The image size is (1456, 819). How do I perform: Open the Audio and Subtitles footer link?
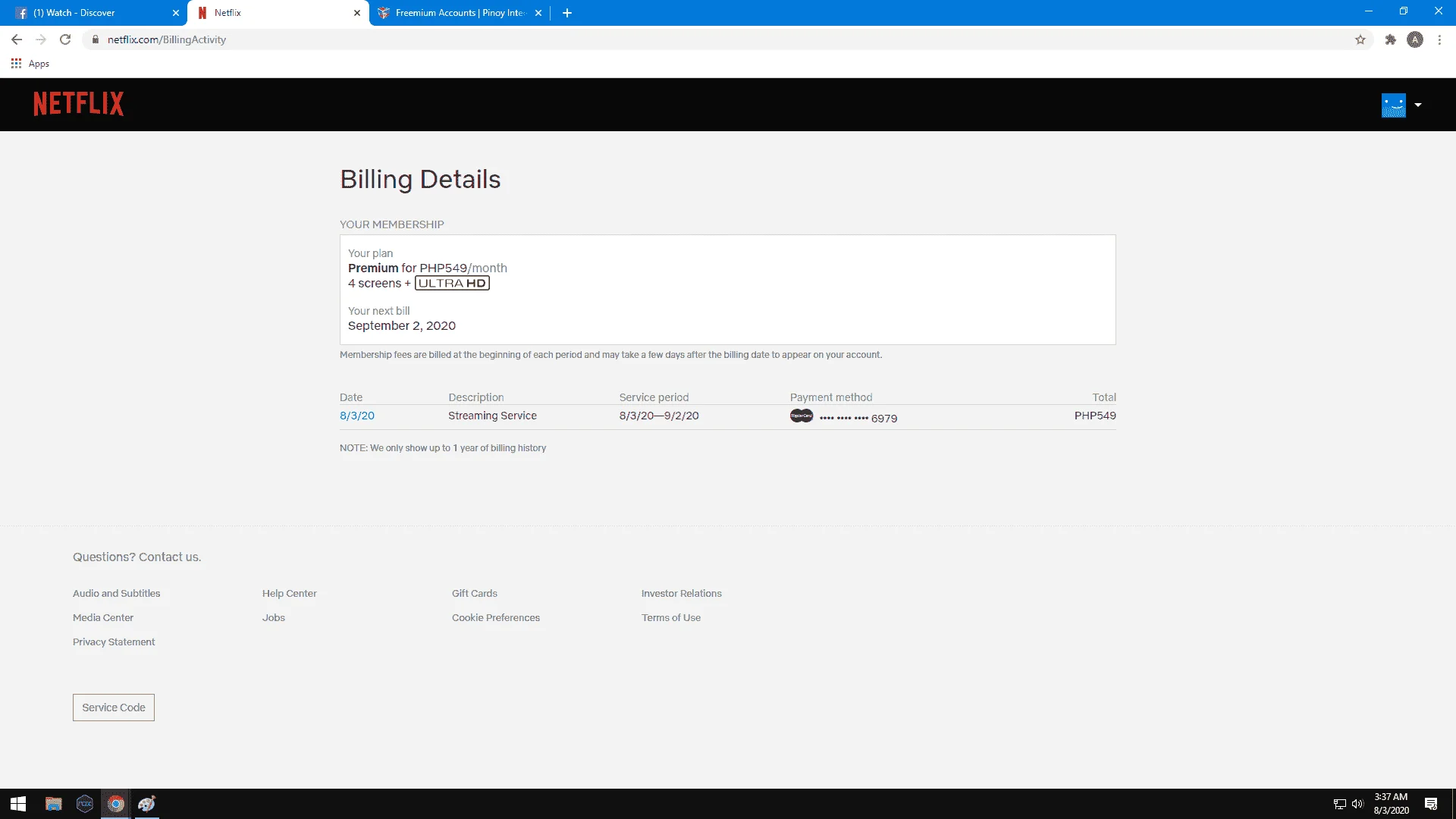click(x=117, y=594)
